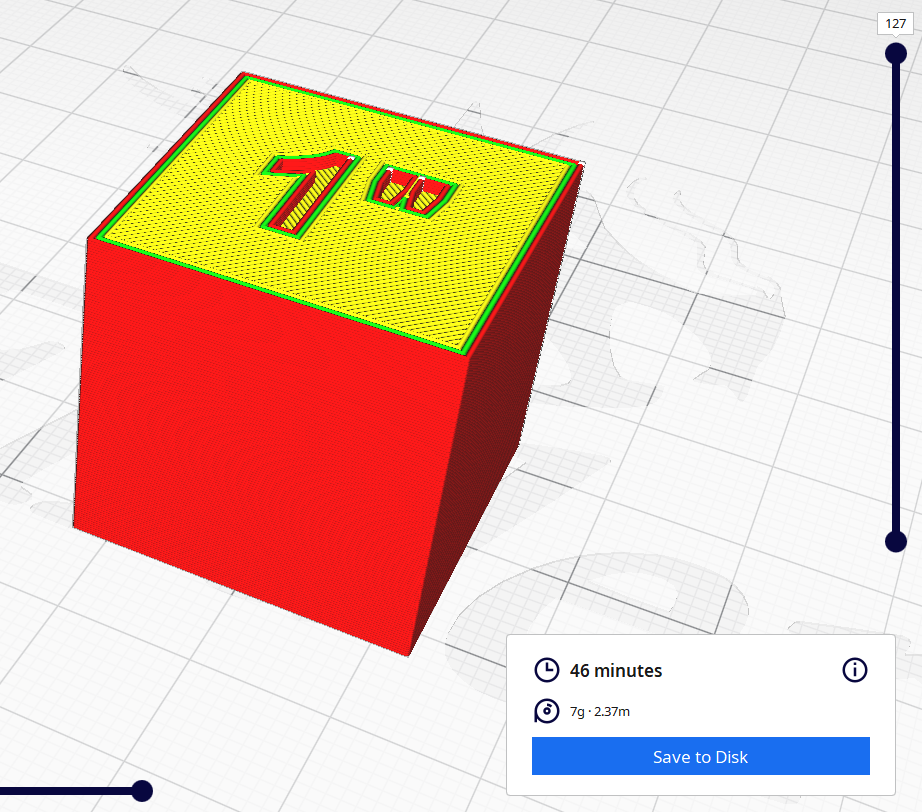Click the 46 minutes print time text
This screenshot has height=812, width=922.
point(616,670)
